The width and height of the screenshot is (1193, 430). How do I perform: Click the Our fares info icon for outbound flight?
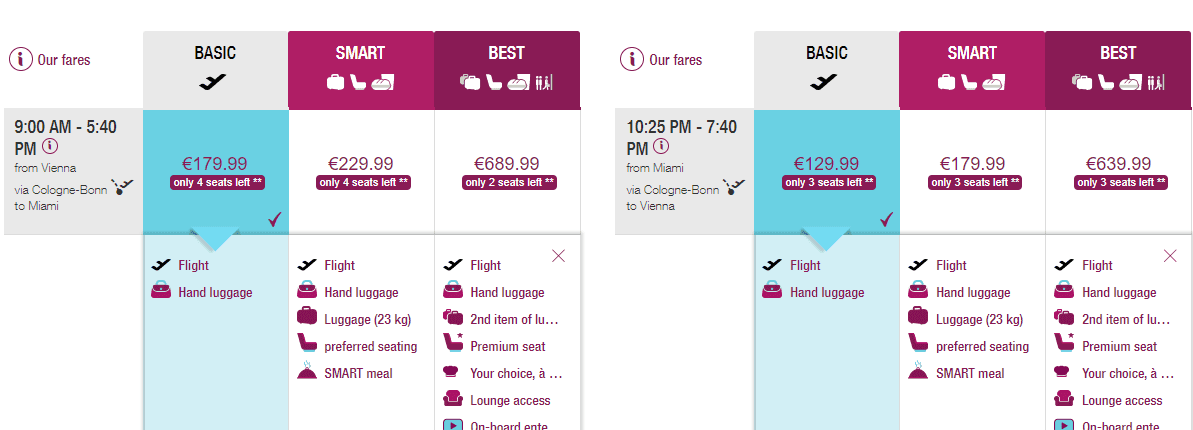(21, 59)
